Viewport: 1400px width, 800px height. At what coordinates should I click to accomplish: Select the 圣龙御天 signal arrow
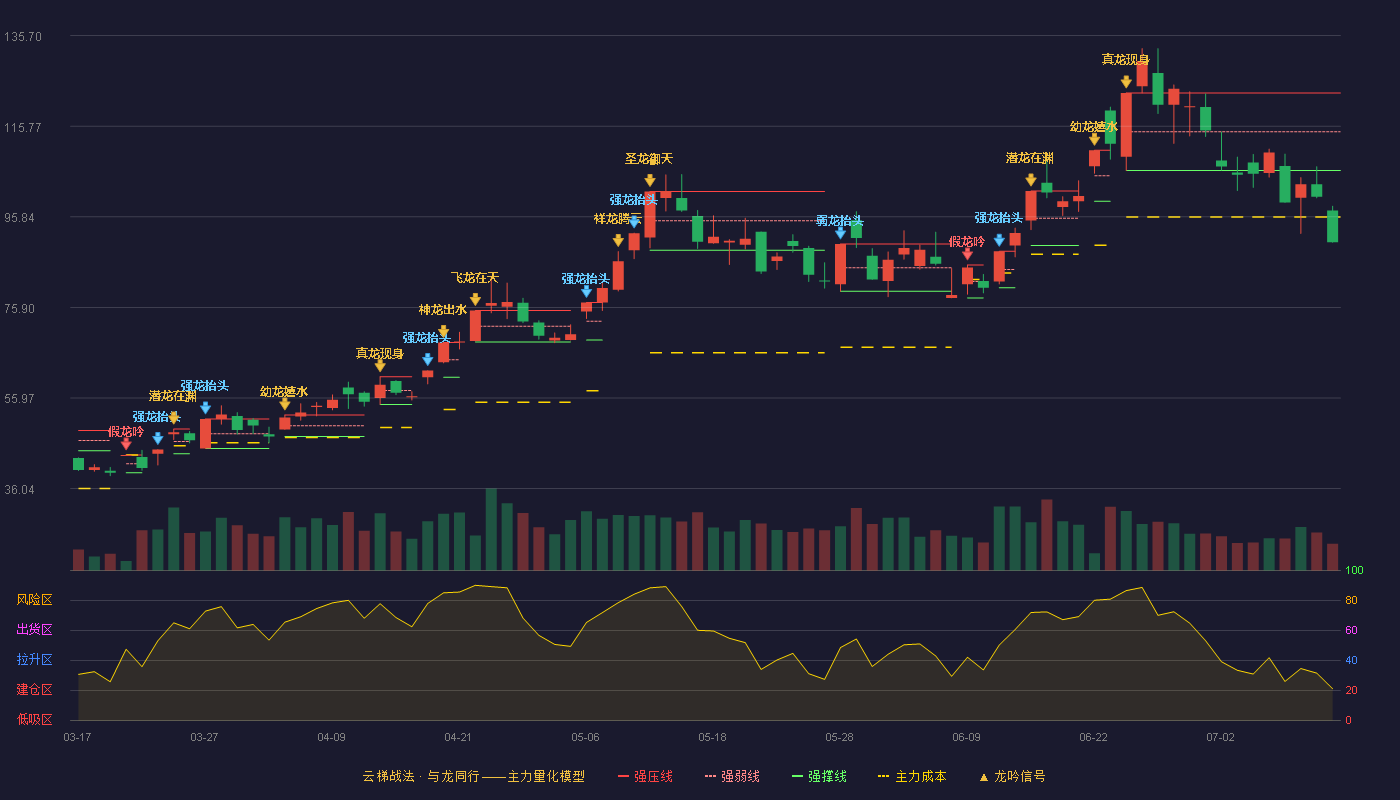(x=650, y=181)
